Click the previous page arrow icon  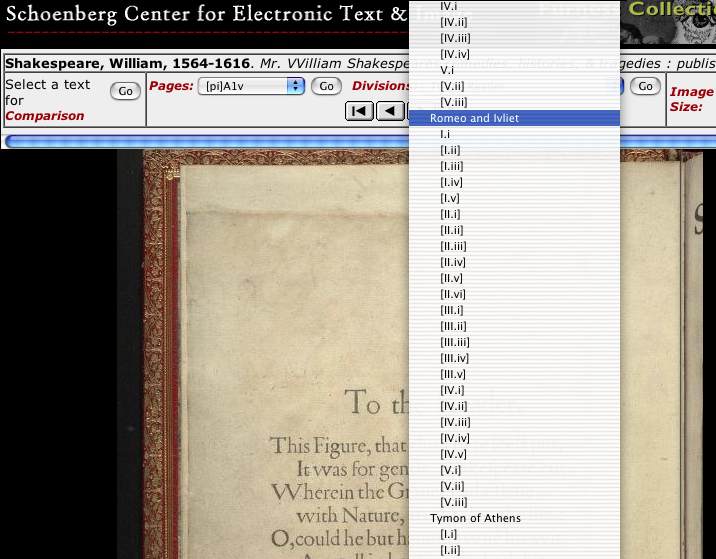390,111
